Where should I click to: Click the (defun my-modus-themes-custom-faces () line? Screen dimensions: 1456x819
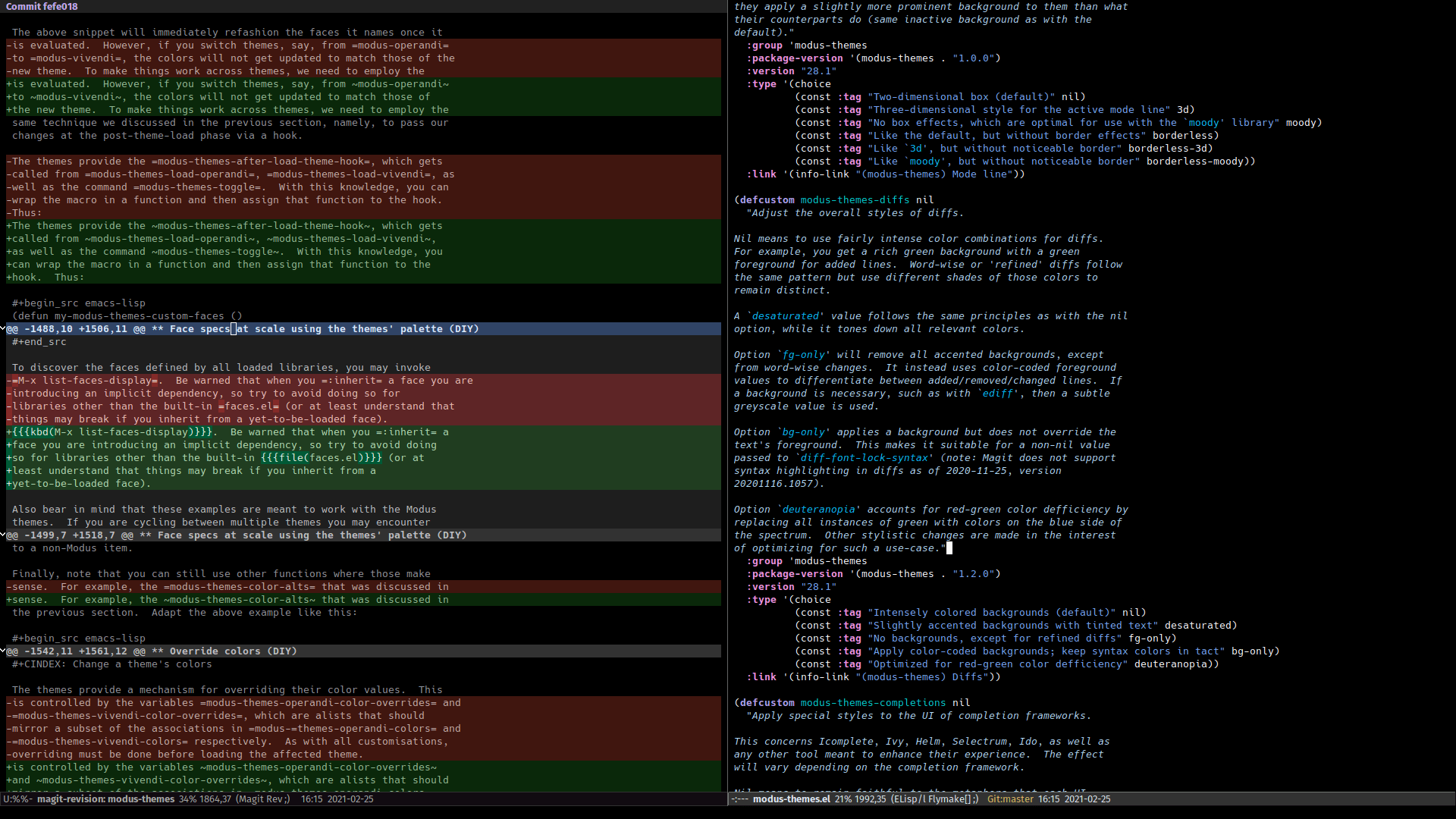[x=127, y=316]
